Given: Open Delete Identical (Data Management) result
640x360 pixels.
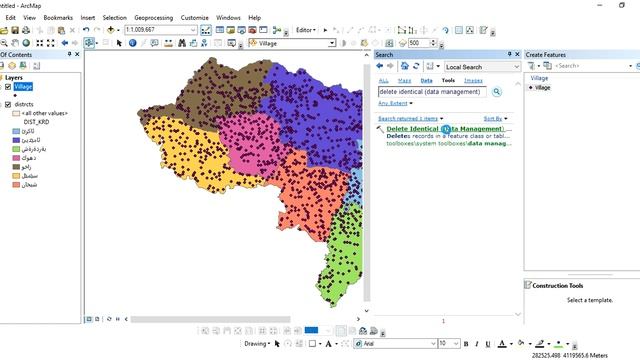Looking at the screenshot, I should [445, 129].
